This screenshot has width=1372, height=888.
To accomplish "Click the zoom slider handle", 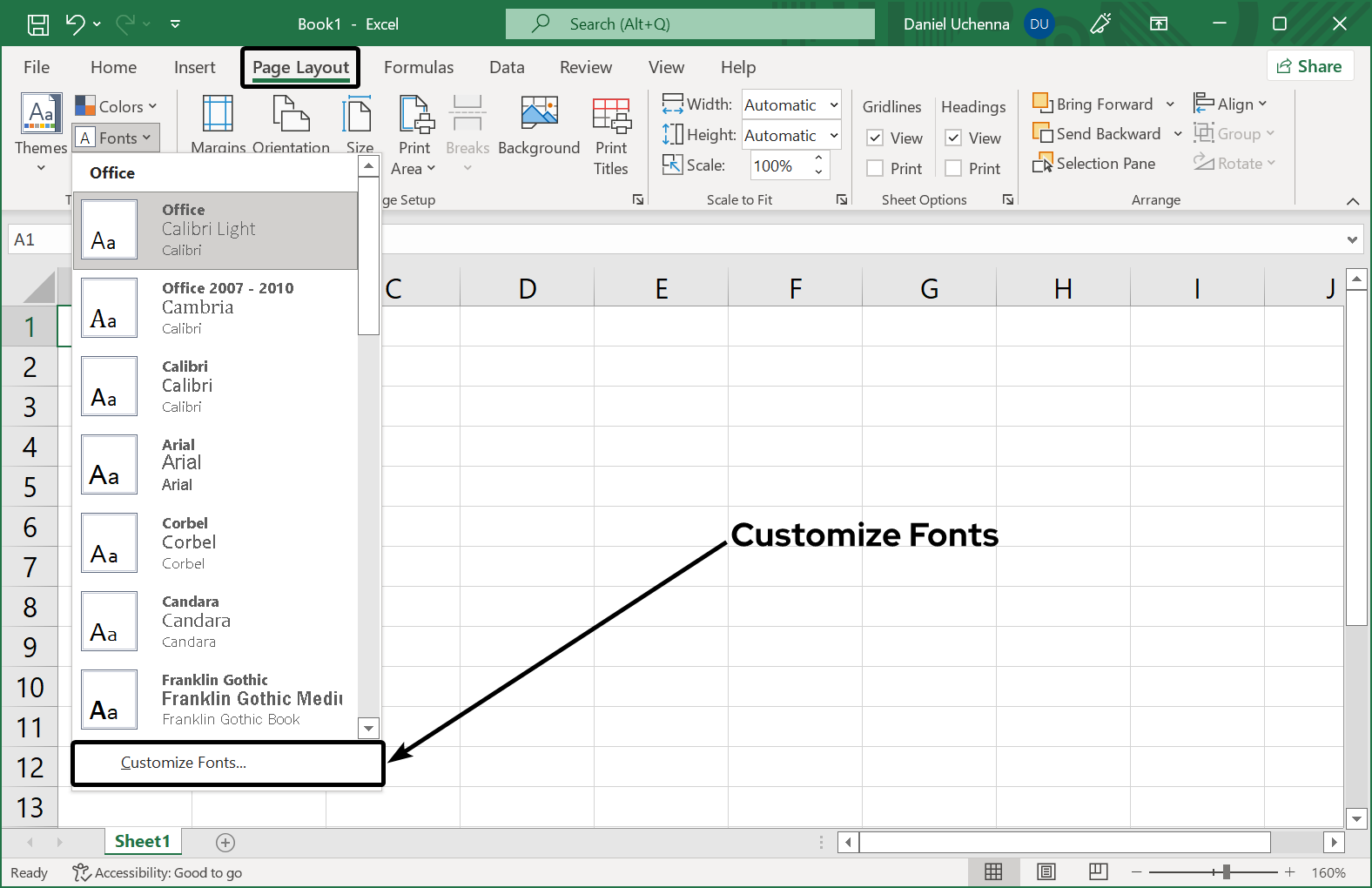I will 1226,871.
